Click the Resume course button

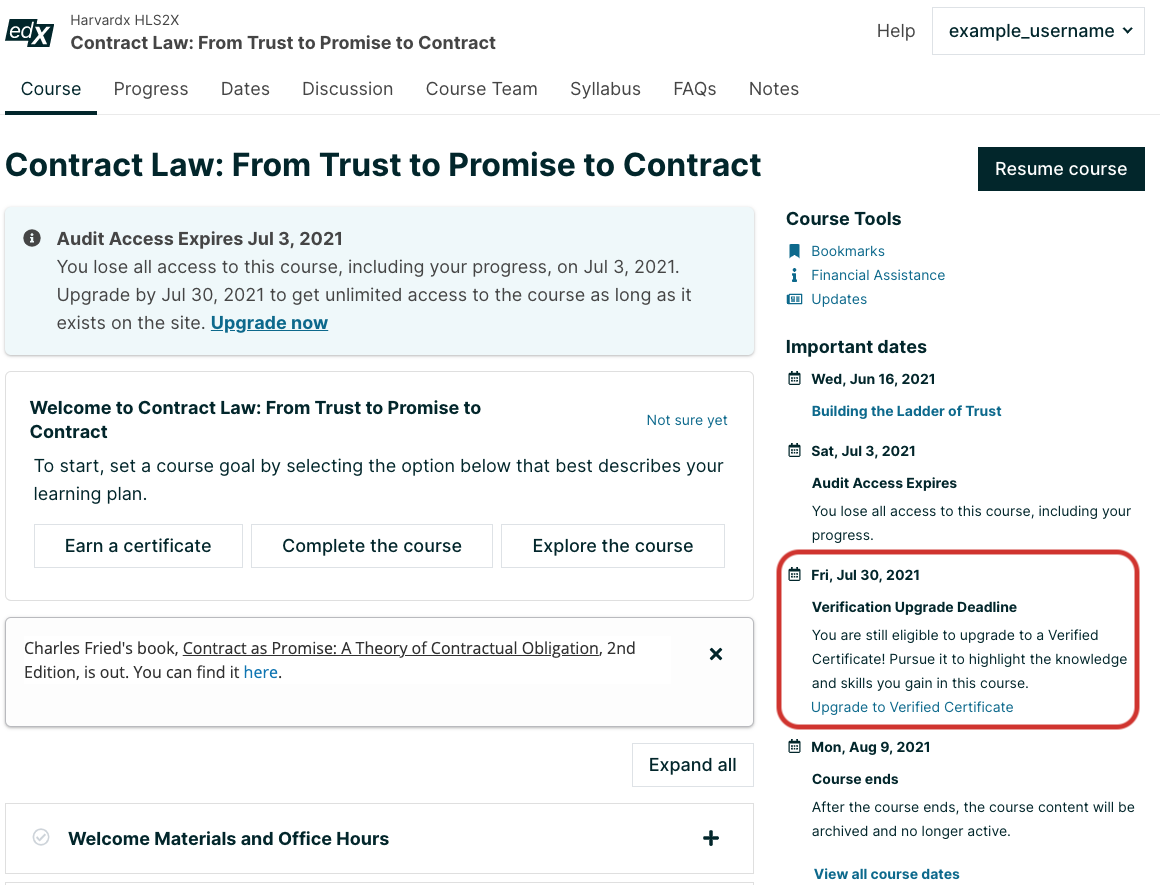click(1061, 169)
